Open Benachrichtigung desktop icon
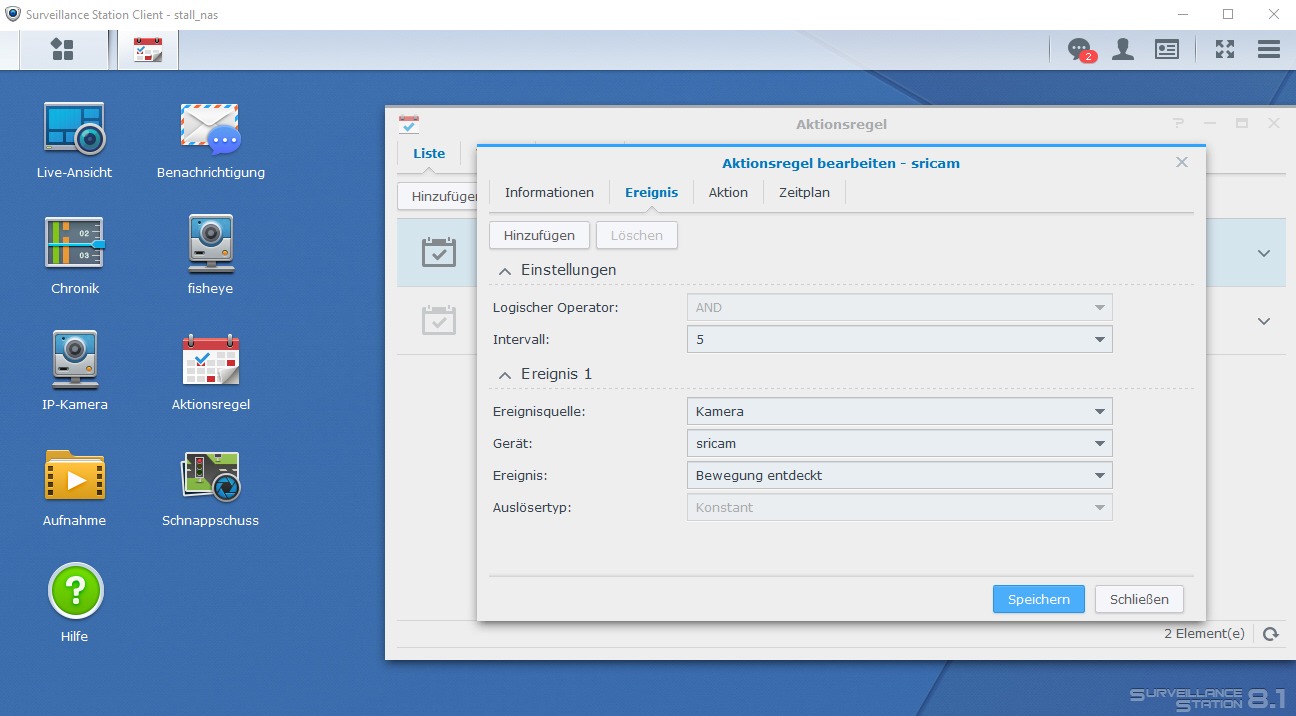This screenshot has height=716, width=1296. coord(211,141)
